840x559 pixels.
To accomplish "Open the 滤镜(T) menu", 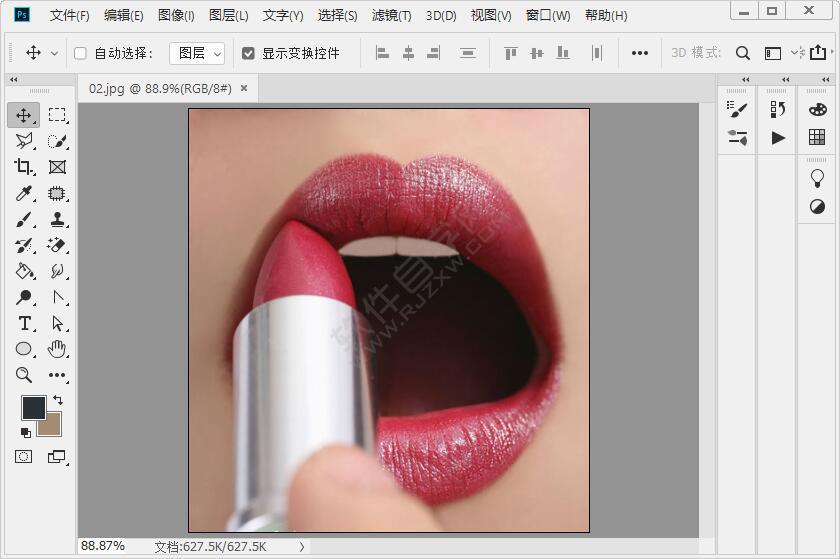I will pos(391,15).
